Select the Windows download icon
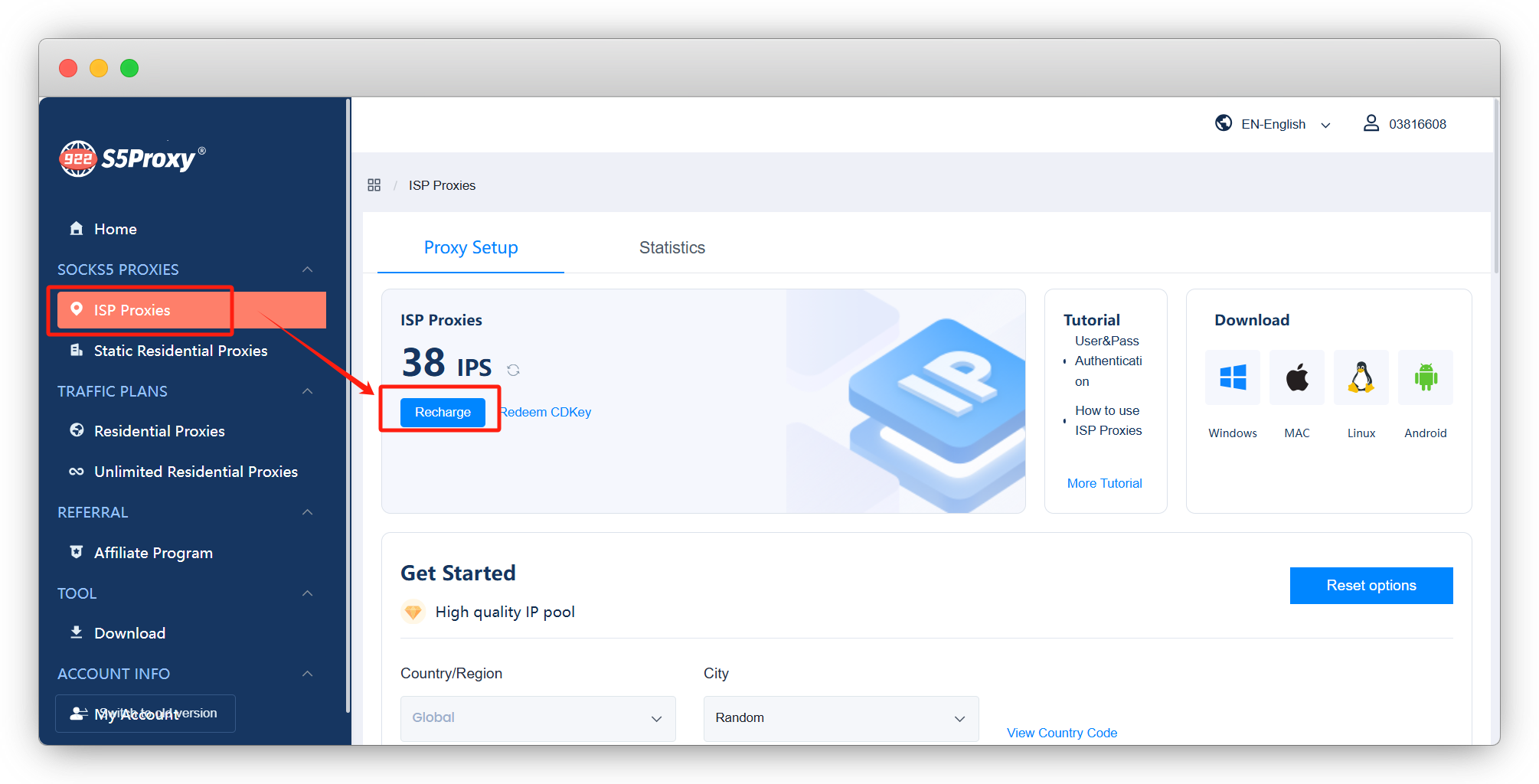1539x784 pixels. [1232, 377]
